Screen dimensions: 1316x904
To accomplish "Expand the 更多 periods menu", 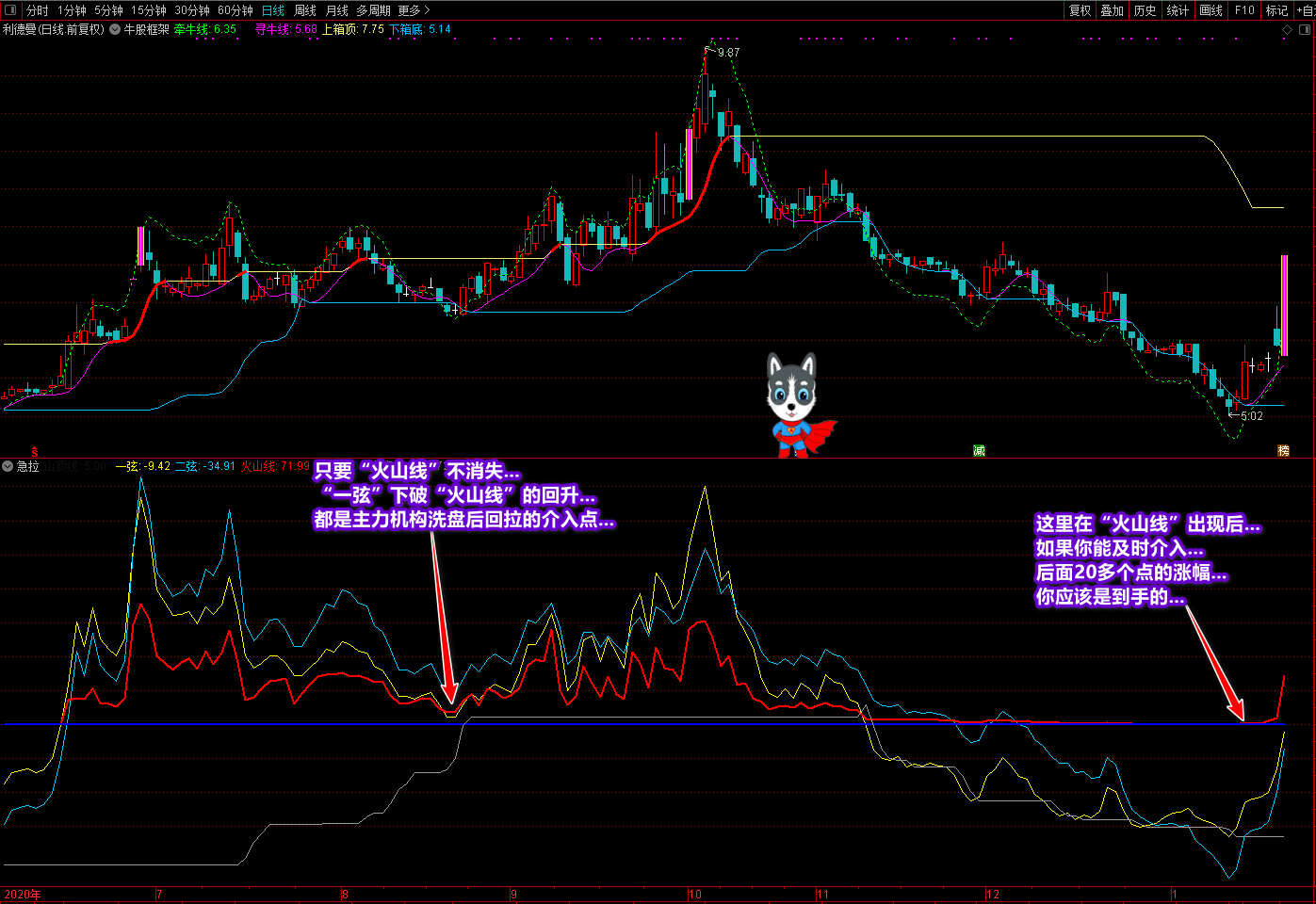I will coord(414,10).
